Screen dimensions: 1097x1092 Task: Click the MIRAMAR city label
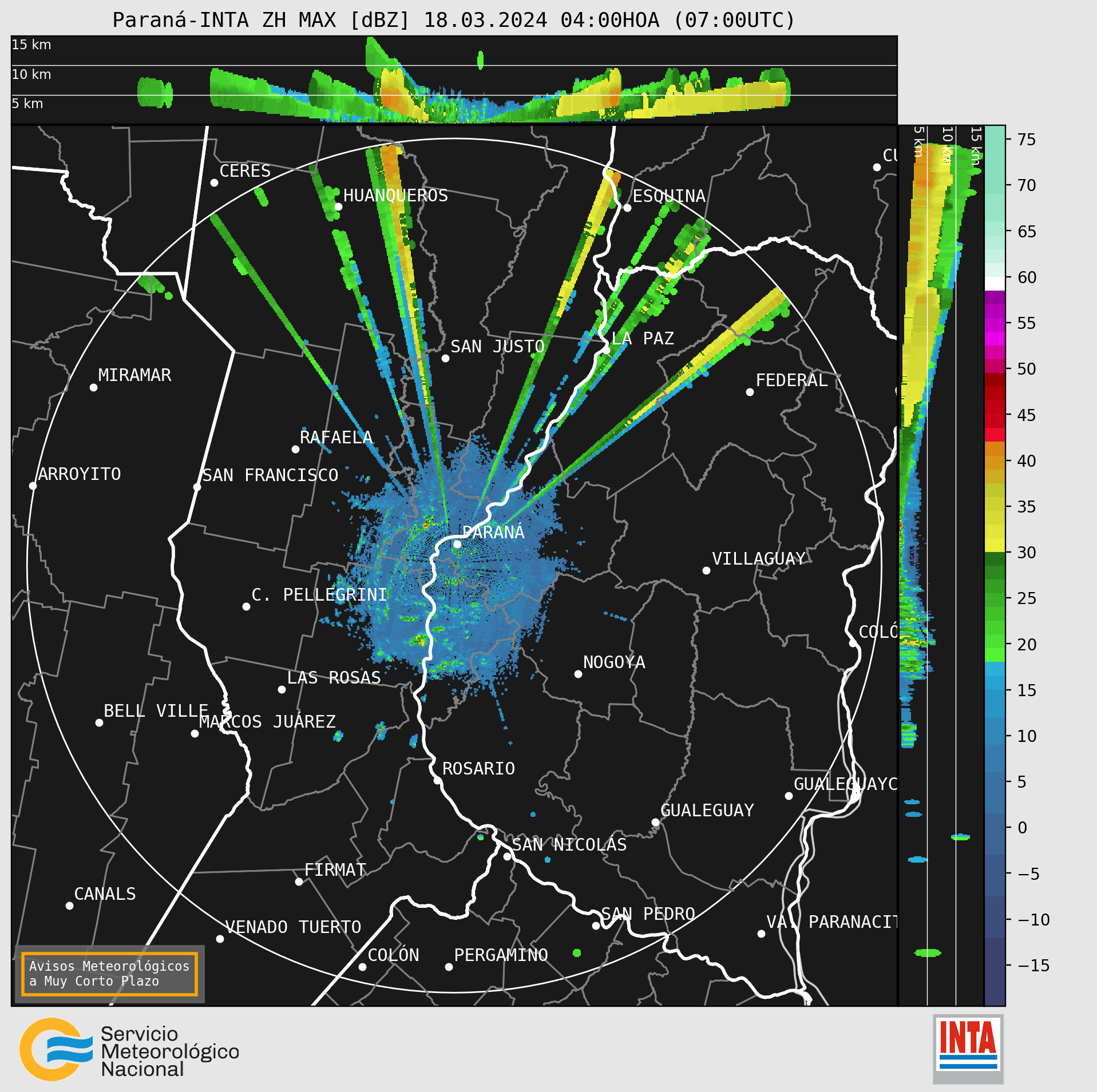pyautogui.click(x=134, y=375)
